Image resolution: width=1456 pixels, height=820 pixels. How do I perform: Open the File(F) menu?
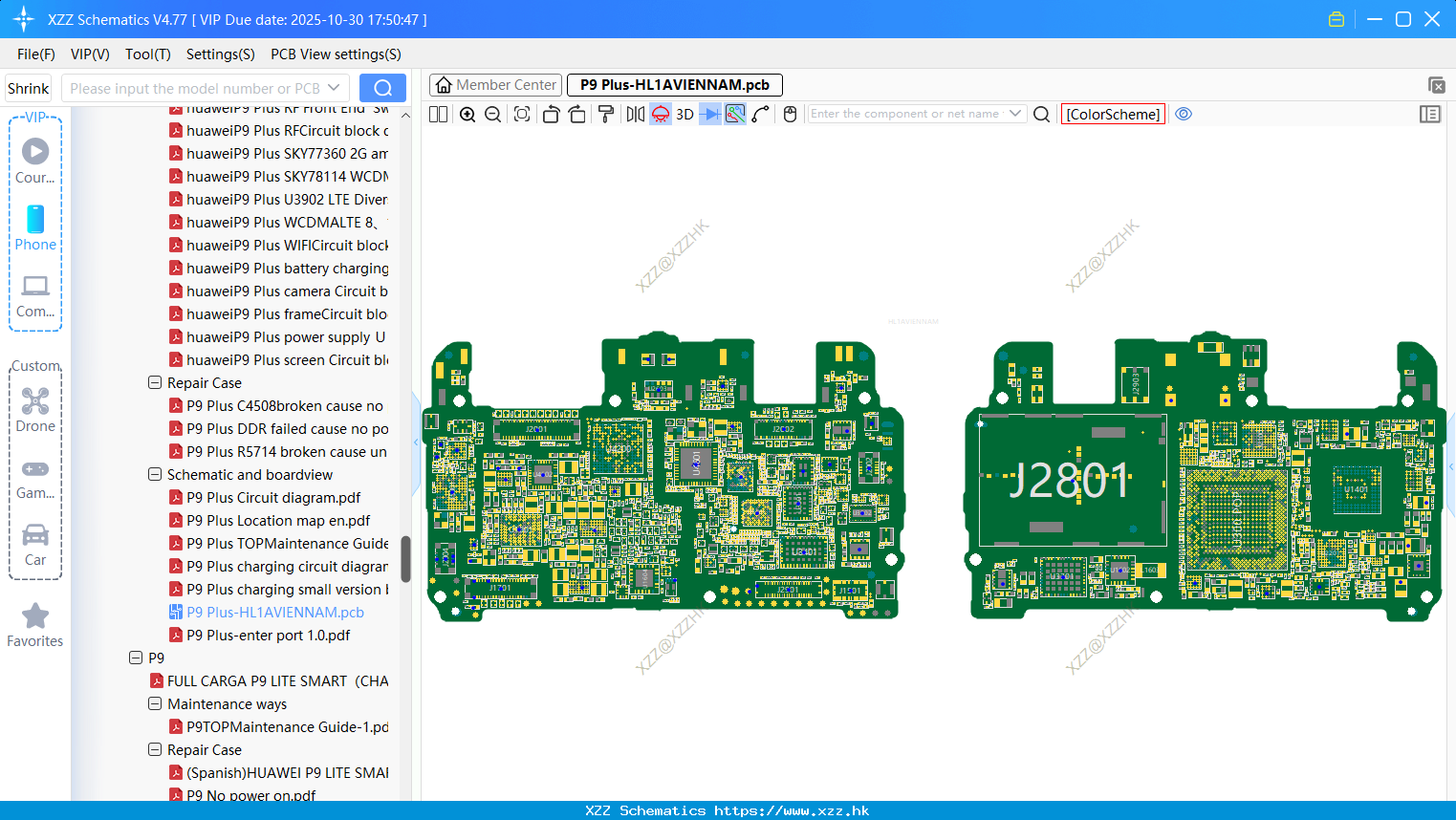(x=36, y=54)
